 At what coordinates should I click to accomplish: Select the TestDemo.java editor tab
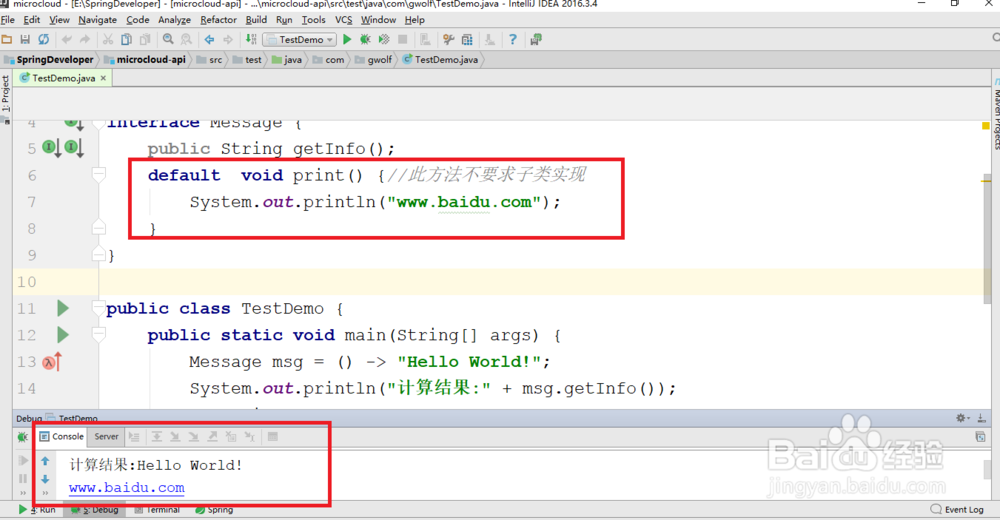(63, 78)
